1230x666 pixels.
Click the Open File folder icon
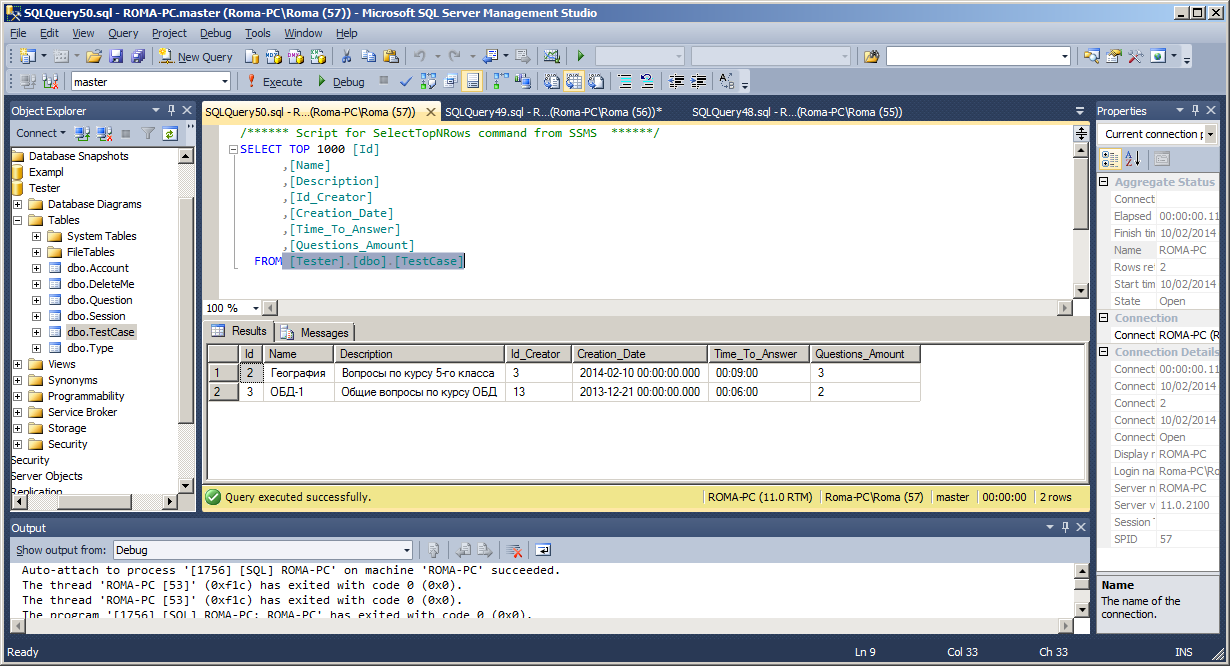click(x=94, y=57)
